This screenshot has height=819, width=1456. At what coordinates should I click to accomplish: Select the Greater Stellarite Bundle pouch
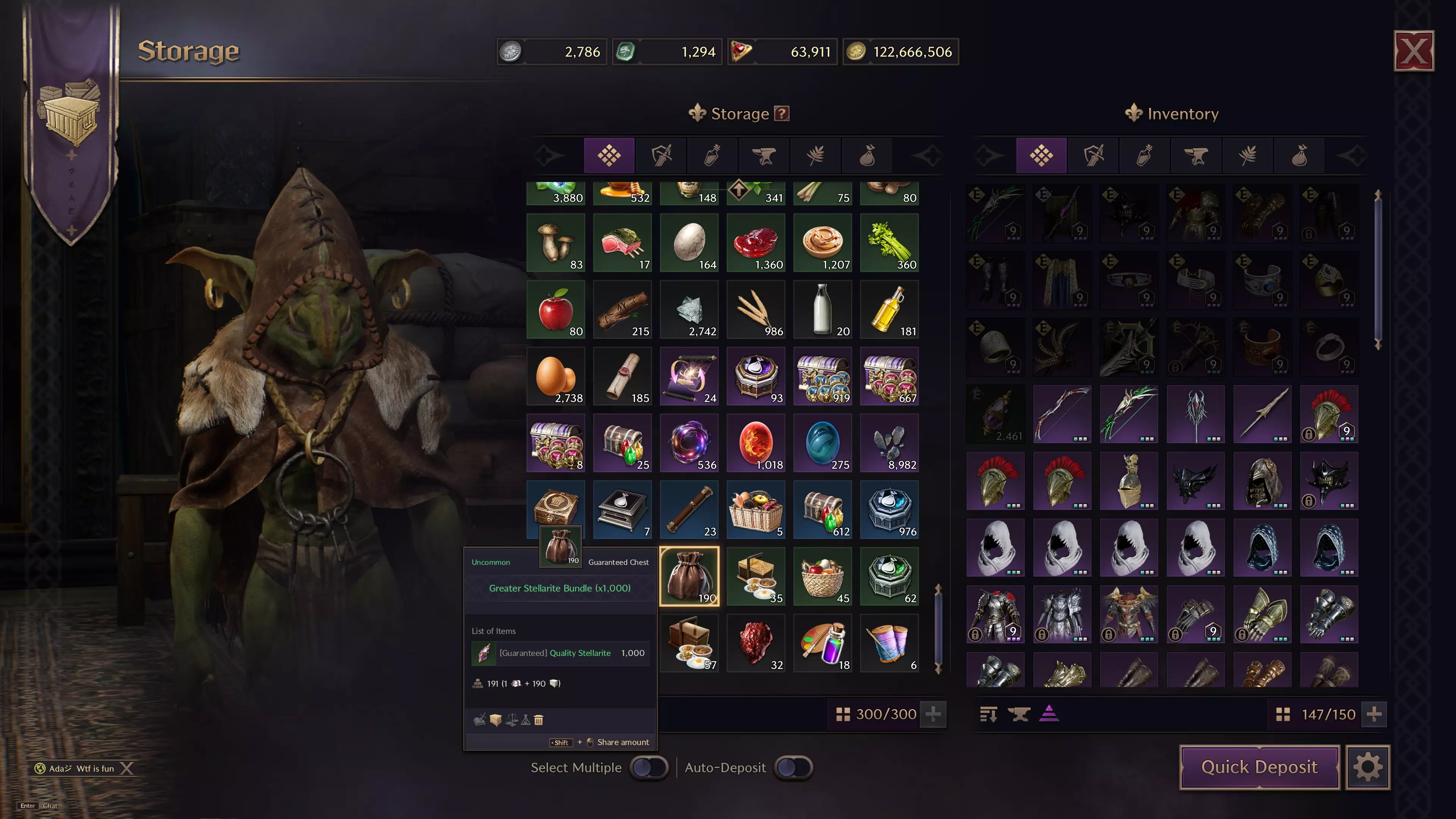click(x=689, y=576)
